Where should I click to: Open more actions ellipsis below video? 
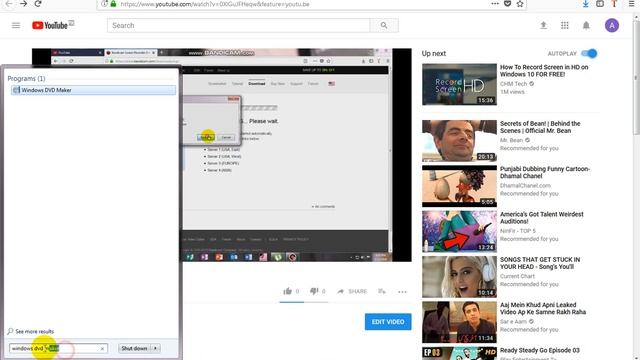coord(402,291)
